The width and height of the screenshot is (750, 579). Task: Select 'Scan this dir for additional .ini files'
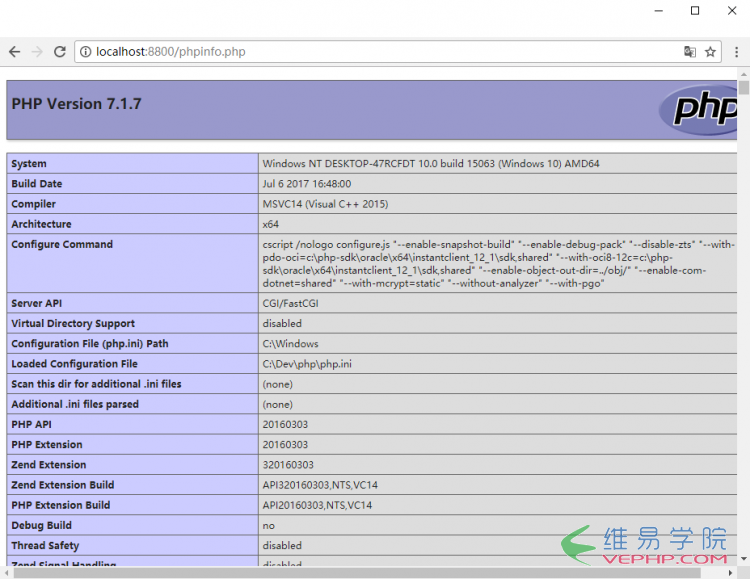96,384
